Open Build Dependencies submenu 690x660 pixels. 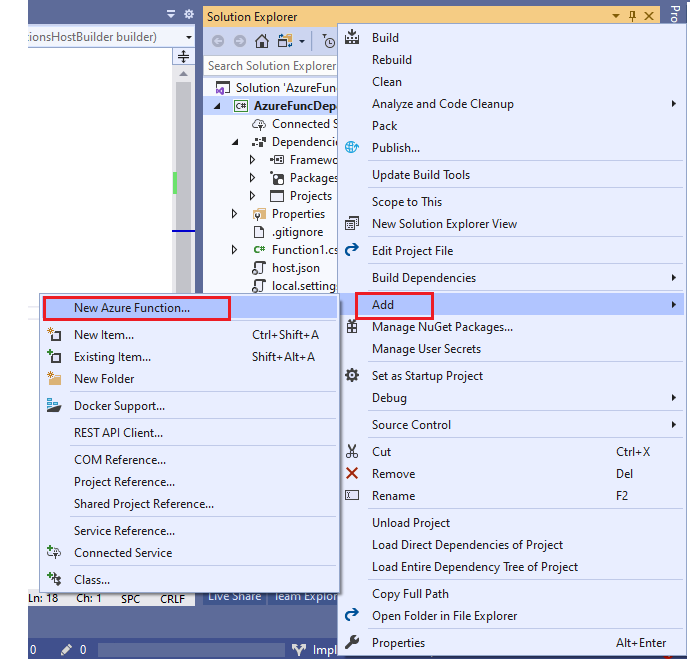point(512,278)
